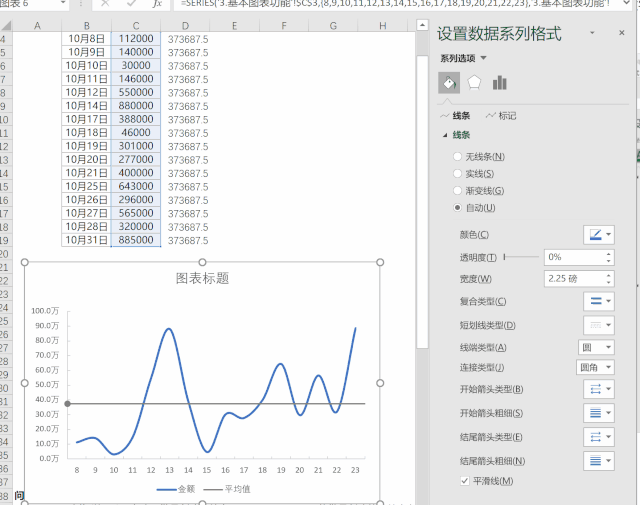The width and height of the screenshot is (640, 505).
Task: Click the horizontal axis label 15
Action: (207, 470)
